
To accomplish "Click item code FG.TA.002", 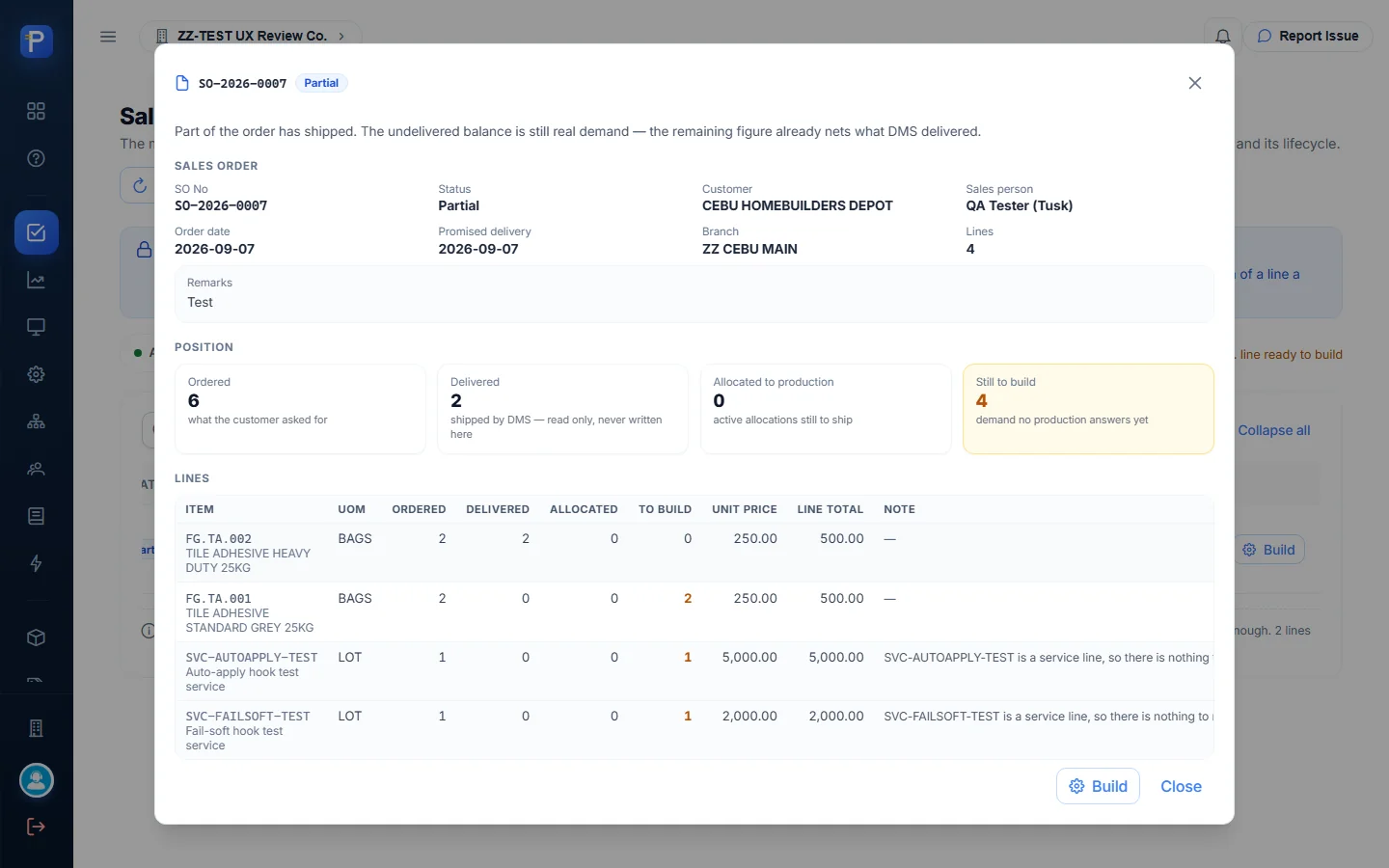I will click(219, 539).
